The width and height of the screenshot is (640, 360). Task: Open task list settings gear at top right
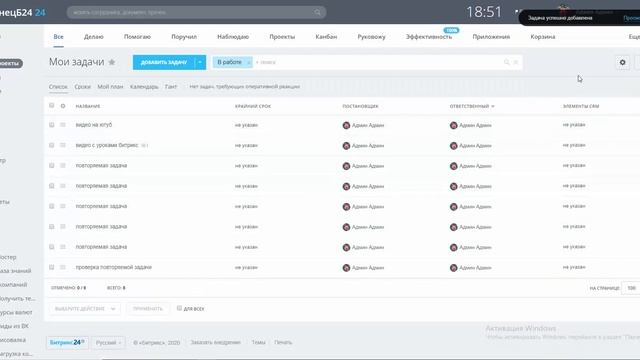[x=622, y=62]
